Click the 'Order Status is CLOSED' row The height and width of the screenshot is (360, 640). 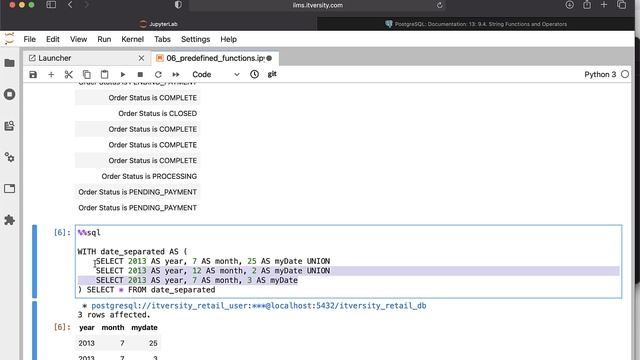coord(137,113)
